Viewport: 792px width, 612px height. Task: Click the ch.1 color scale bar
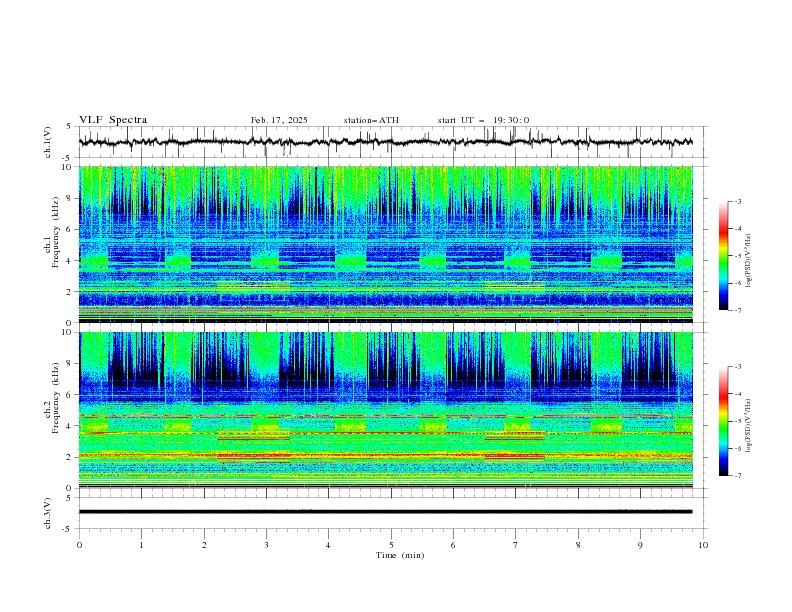tap(723, 256)
